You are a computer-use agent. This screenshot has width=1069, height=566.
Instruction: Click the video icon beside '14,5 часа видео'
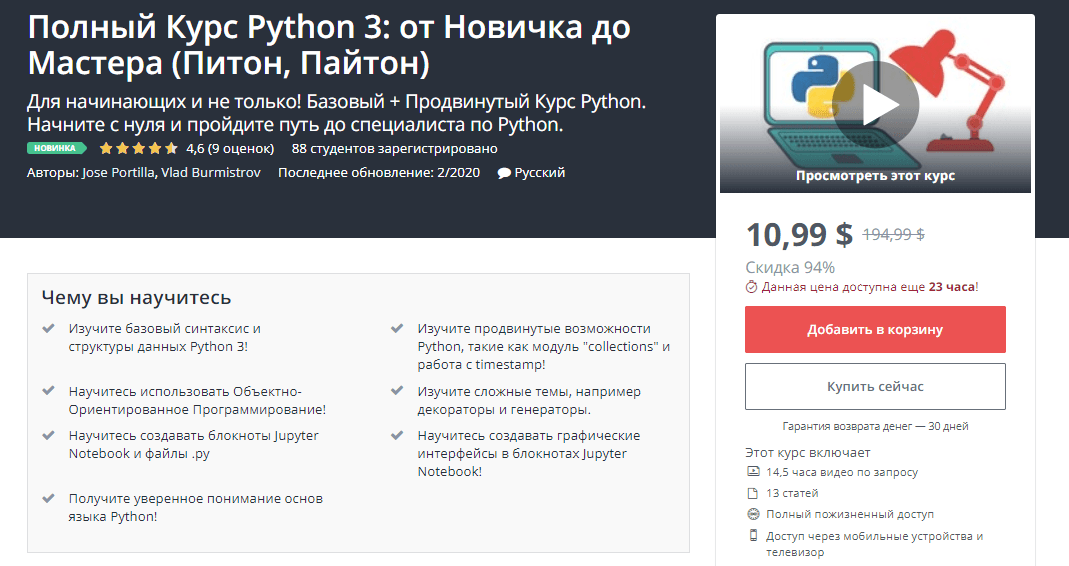pyautogui.click(x=753, y=471)
